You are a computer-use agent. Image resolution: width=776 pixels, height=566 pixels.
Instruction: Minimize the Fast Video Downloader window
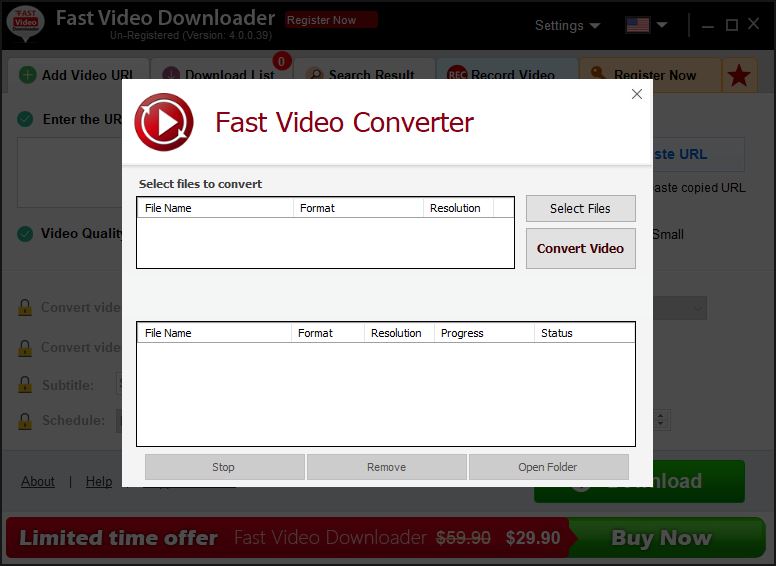(x=708, y=25)
